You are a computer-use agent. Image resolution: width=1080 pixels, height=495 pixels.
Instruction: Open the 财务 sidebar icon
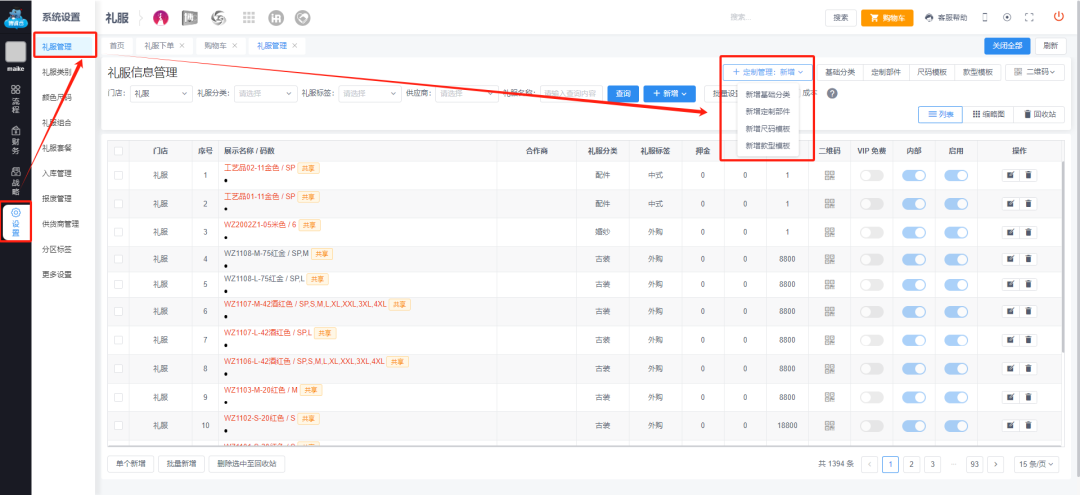[15, 138]
